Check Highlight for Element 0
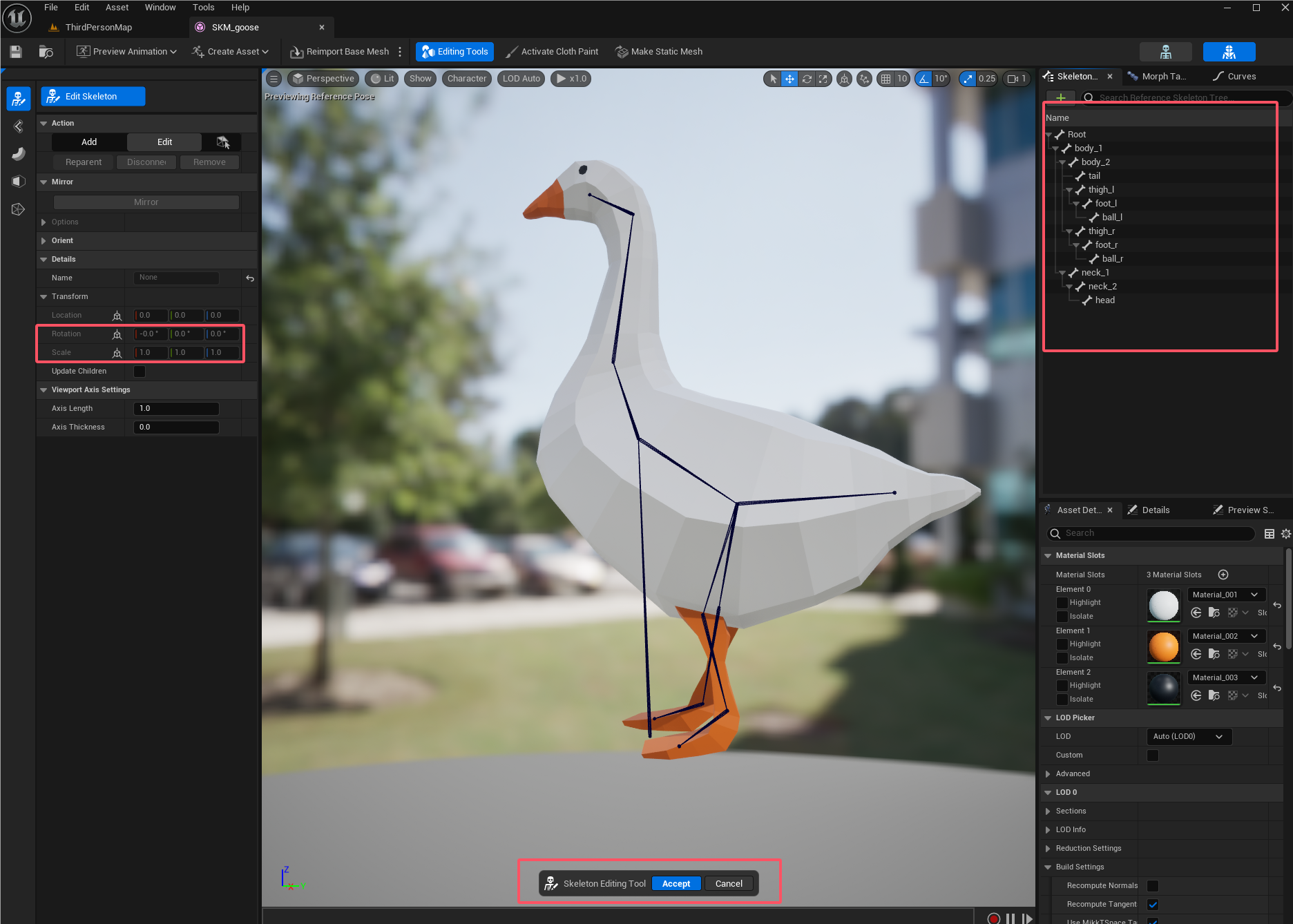The height and width of the screenshot is (924, 1293). tap(1062, 603)
